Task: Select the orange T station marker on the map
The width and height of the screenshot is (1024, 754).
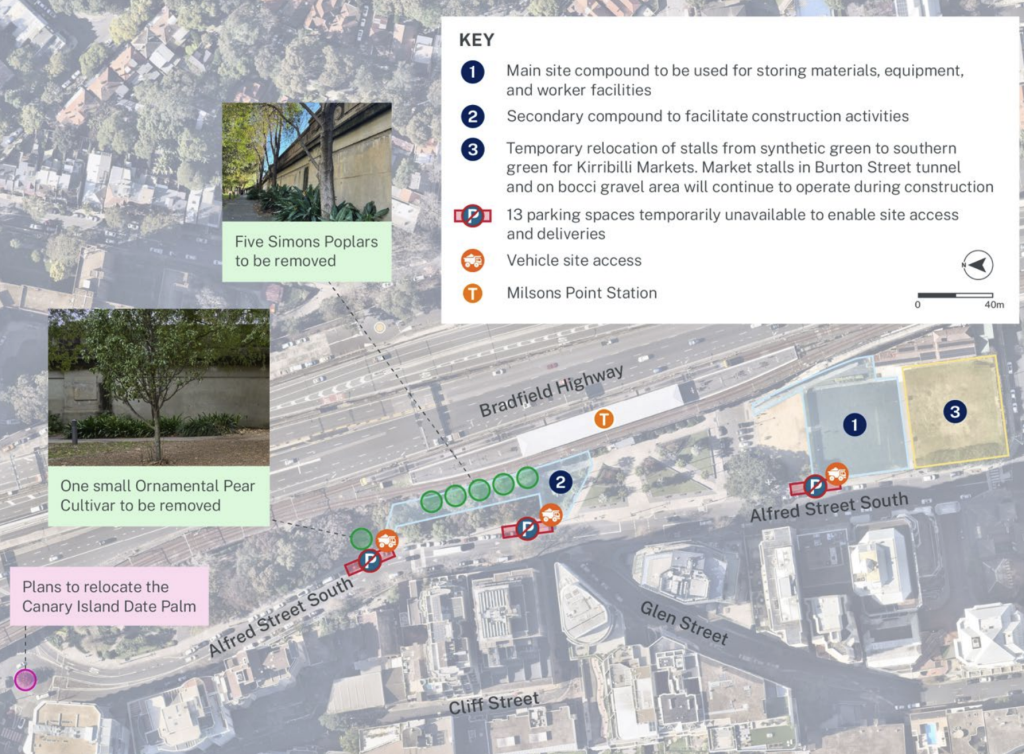Action: [604, 419]
